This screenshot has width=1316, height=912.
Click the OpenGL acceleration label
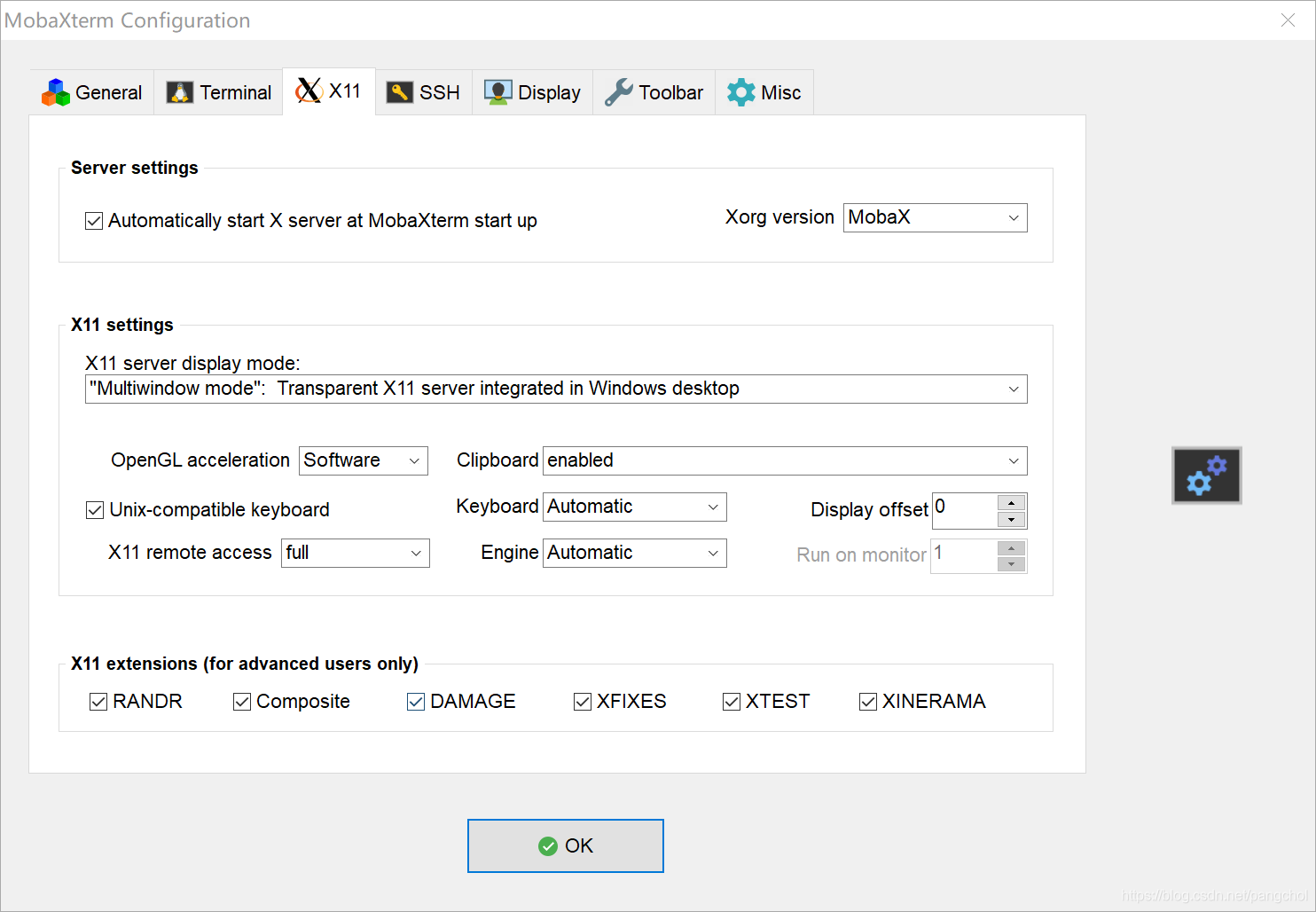pos(200,460)
